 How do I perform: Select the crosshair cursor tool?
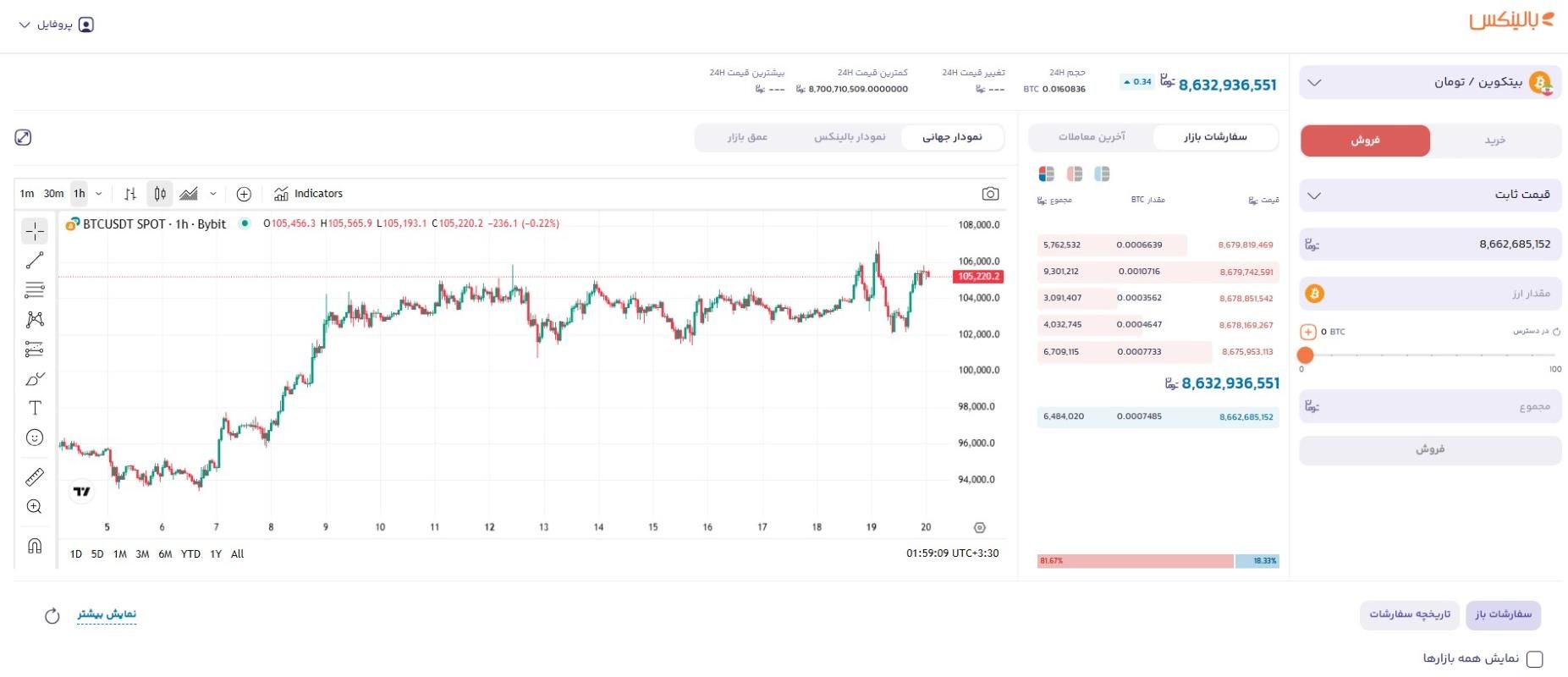tap(35, 231)
